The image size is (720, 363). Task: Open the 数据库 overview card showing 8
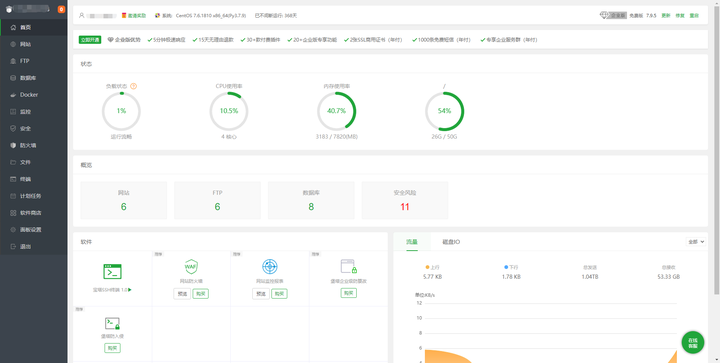pyautogui.click(x=311, y=200)
